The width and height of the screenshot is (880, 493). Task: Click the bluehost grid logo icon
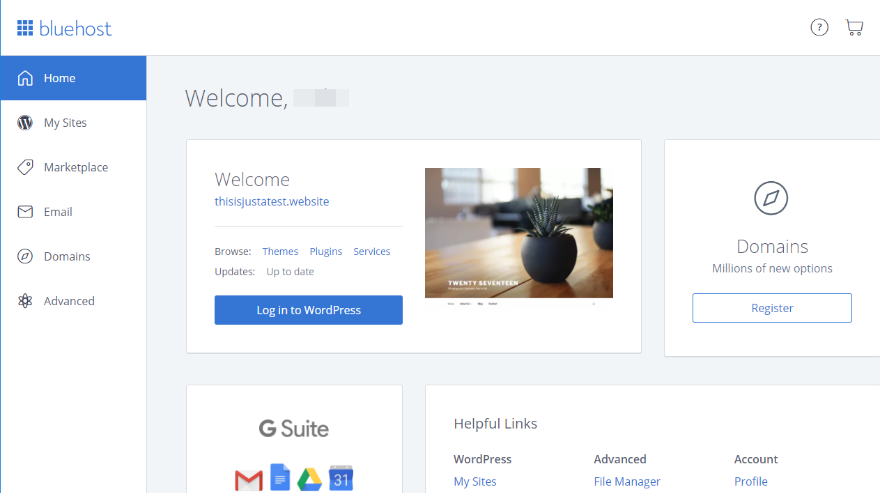(x=25, y=28)
